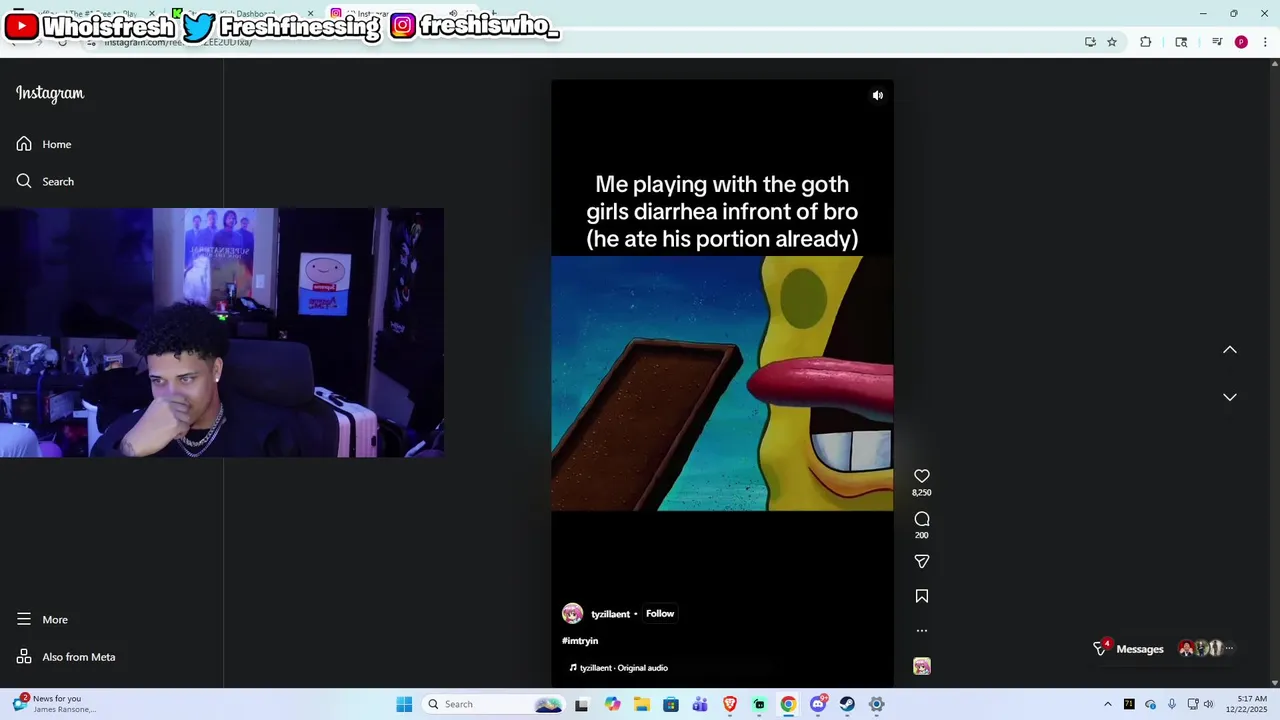Open Discord from the taskbar
Viewport: 1280px width, 720px height.
[818, 704]
